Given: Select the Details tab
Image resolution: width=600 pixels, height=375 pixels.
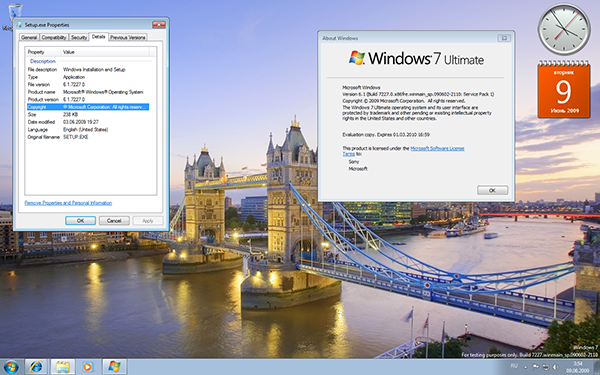Looking at the screenshot, I should coord(98,36).
